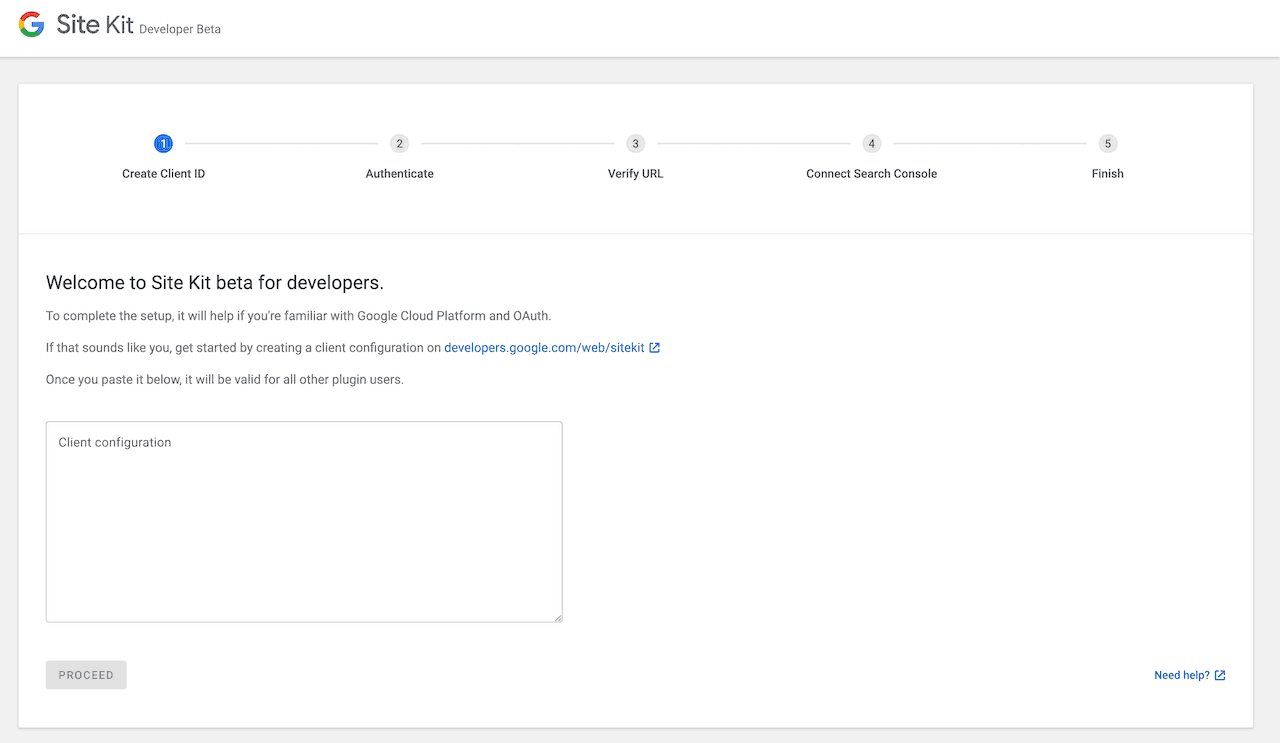Image resolution: width=1280 pixels, height=743 pixels.
Task: Click the Welcome to Site Kit beta heading
Action: (215, 283)
